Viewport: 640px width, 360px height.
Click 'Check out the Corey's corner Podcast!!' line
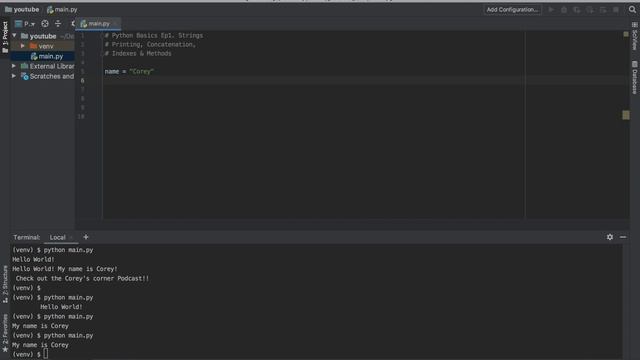point(82,278)
